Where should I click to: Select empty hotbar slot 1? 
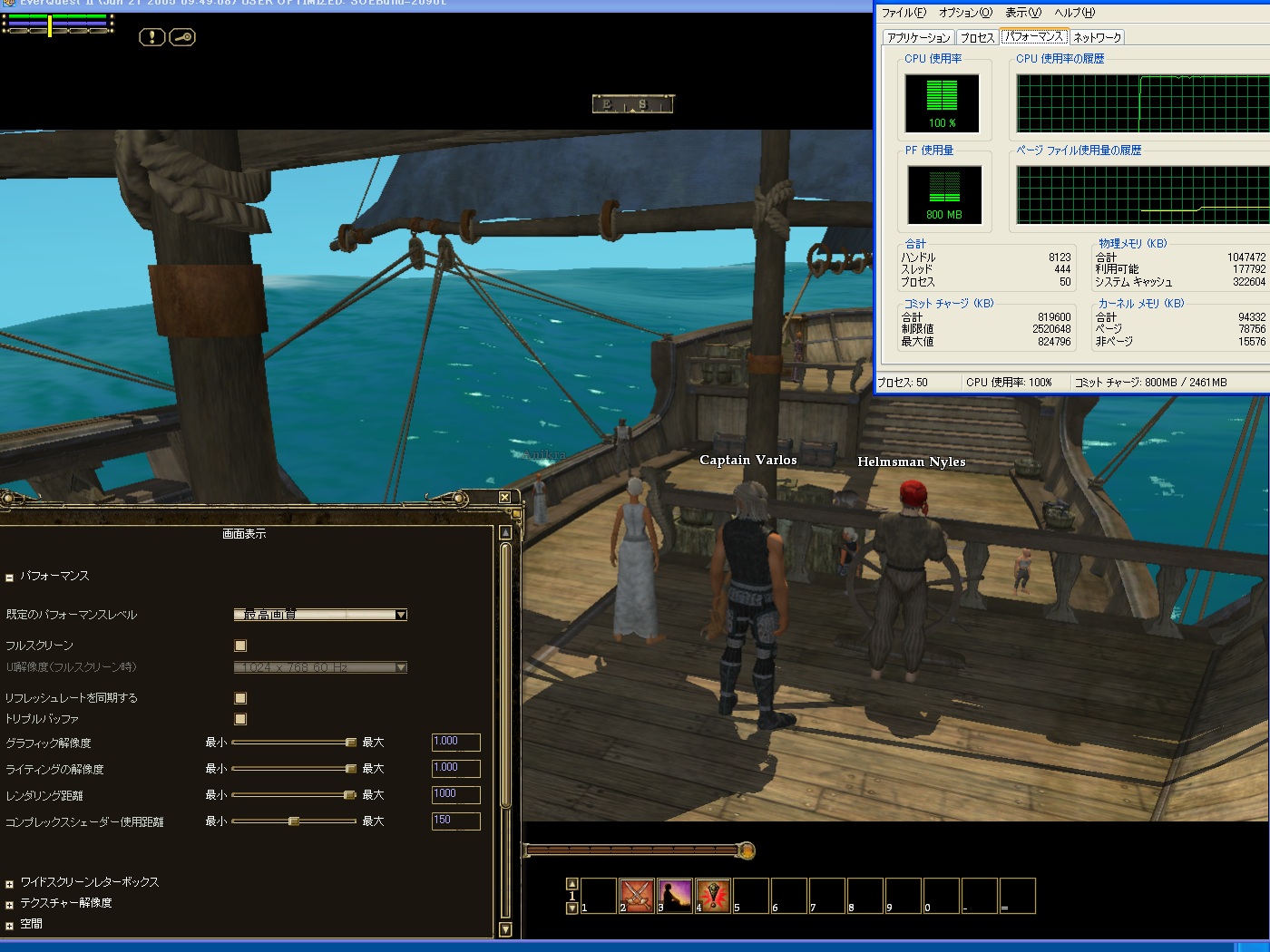599,895
